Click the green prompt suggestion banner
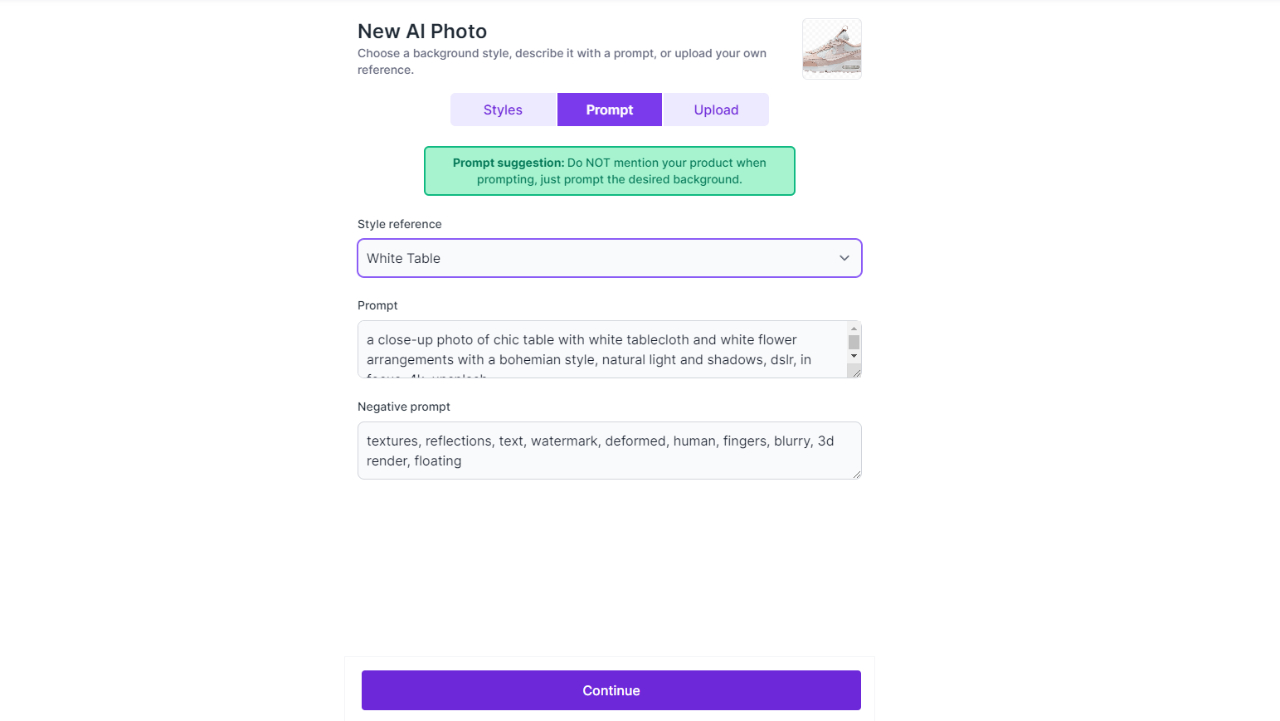This screenshot has height=721, width=1280. 609,170
